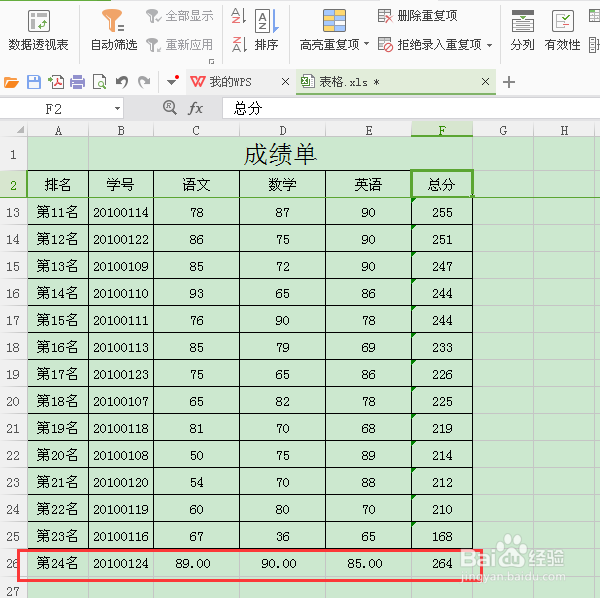
Task: Open Data Validation (有效性) tool
Action: click(x=562, y=31)
